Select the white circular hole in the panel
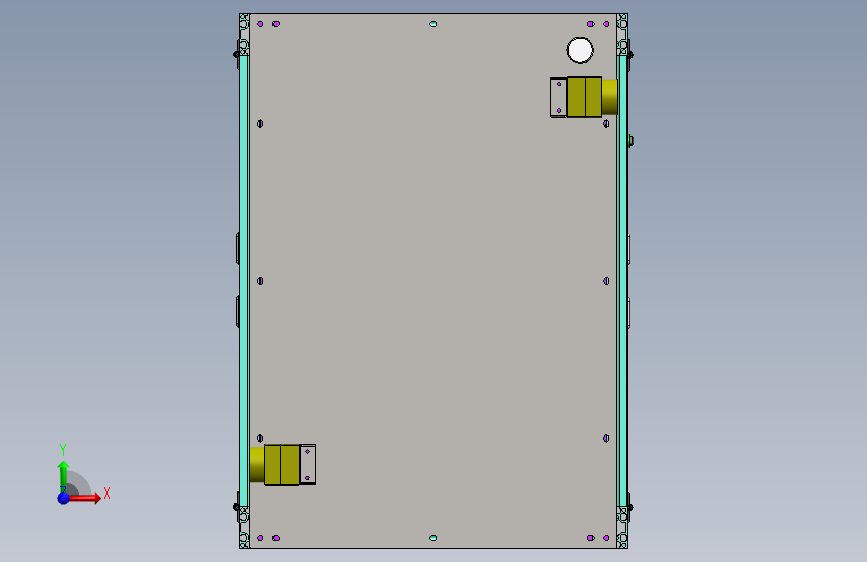Image resolution: width=867 pixels, height=562 pixels. click(x=580, y=50)
